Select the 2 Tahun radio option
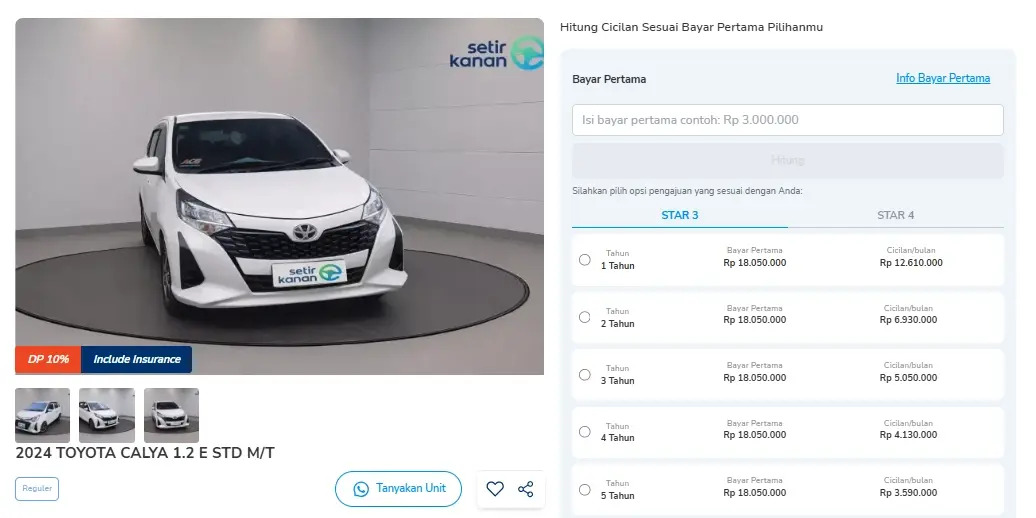Image resolution: width=1036 pixels, height=518 pixels. [x=585, y=317]
